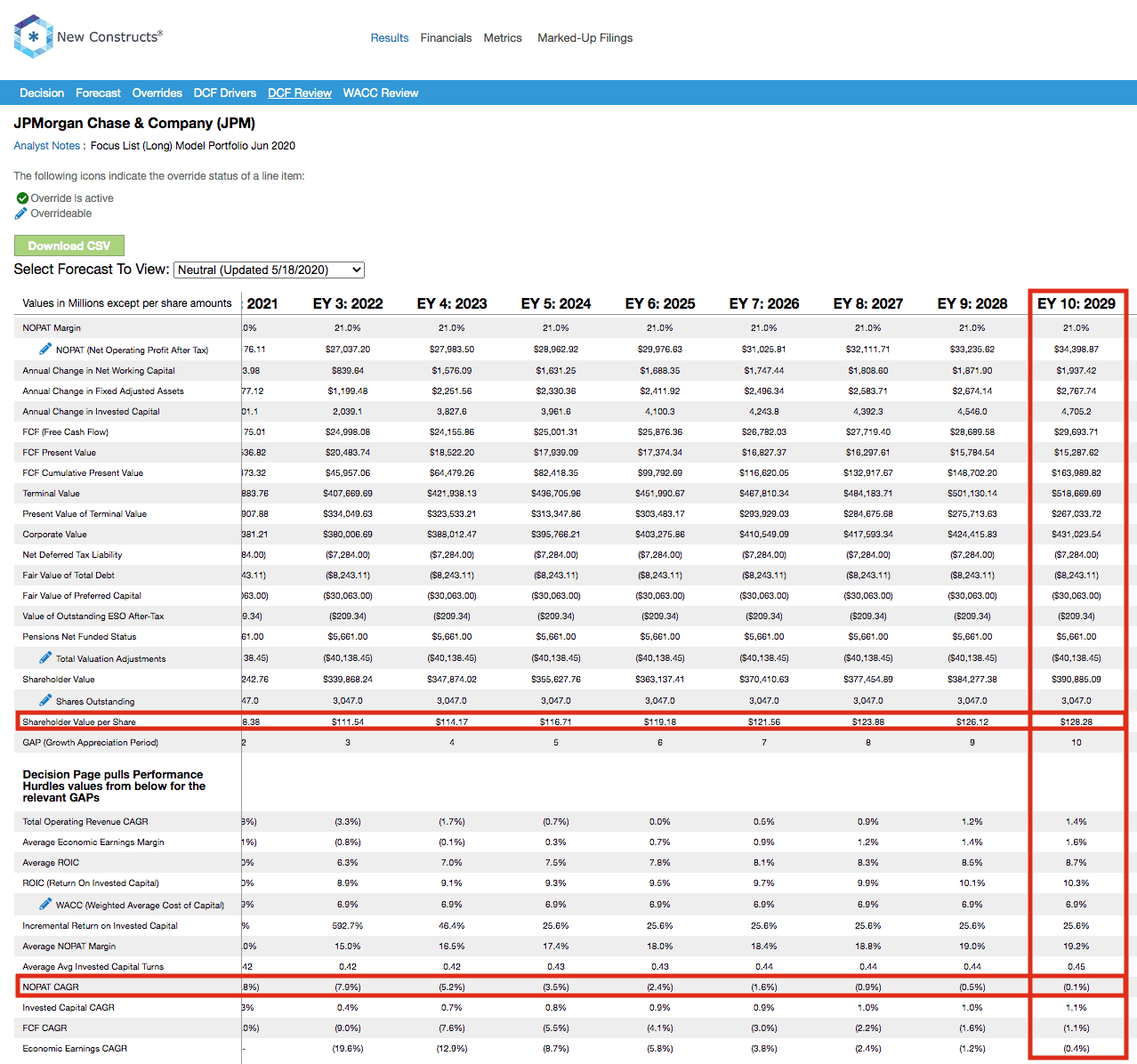Select the EY 9: 2028 column header
The image size is (1137, 1064).
972,303
